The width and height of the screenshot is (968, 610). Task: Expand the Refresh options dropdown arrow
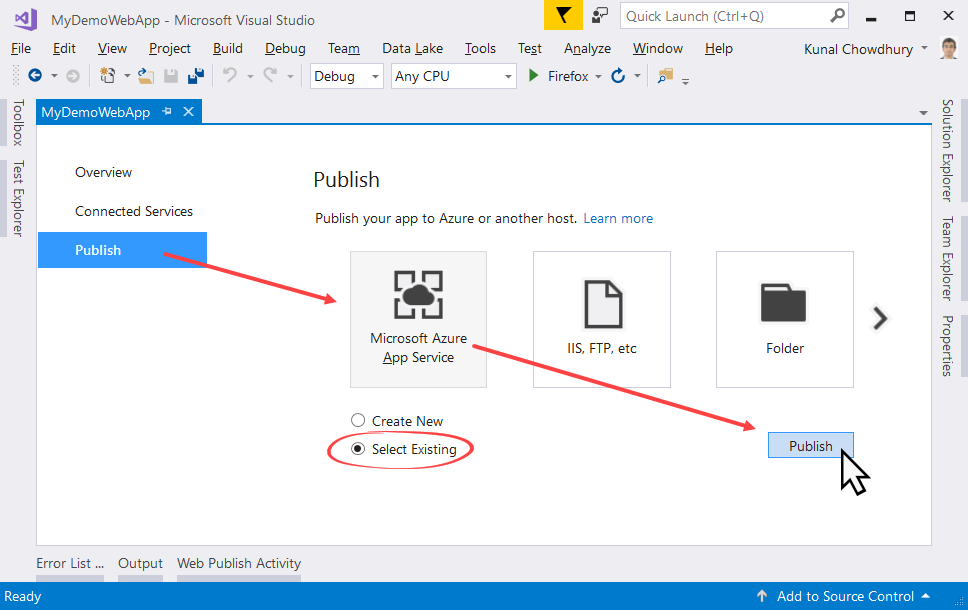click(x=637, y=76)
